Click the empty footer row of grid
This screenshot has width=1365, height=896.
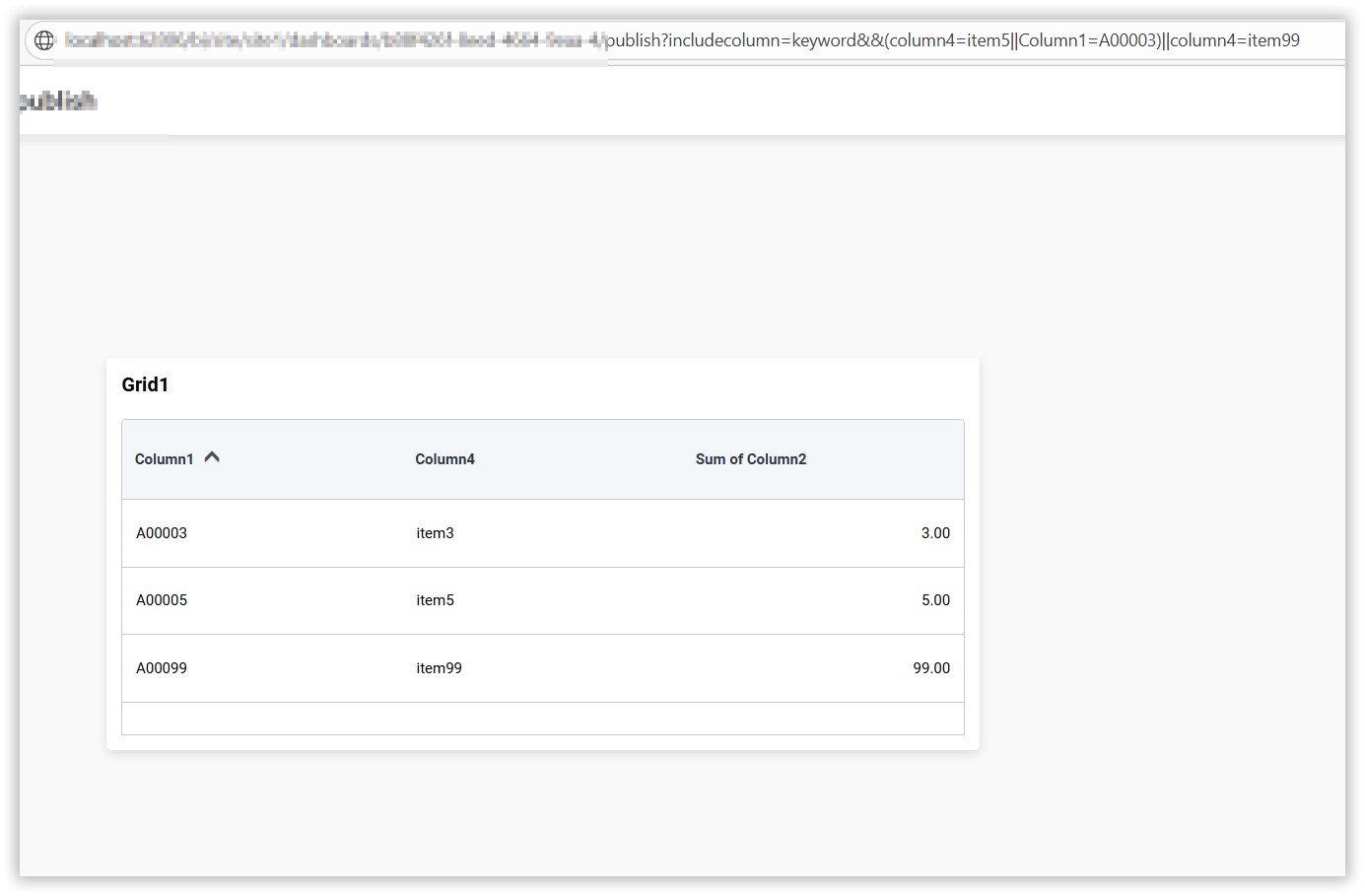542,719
